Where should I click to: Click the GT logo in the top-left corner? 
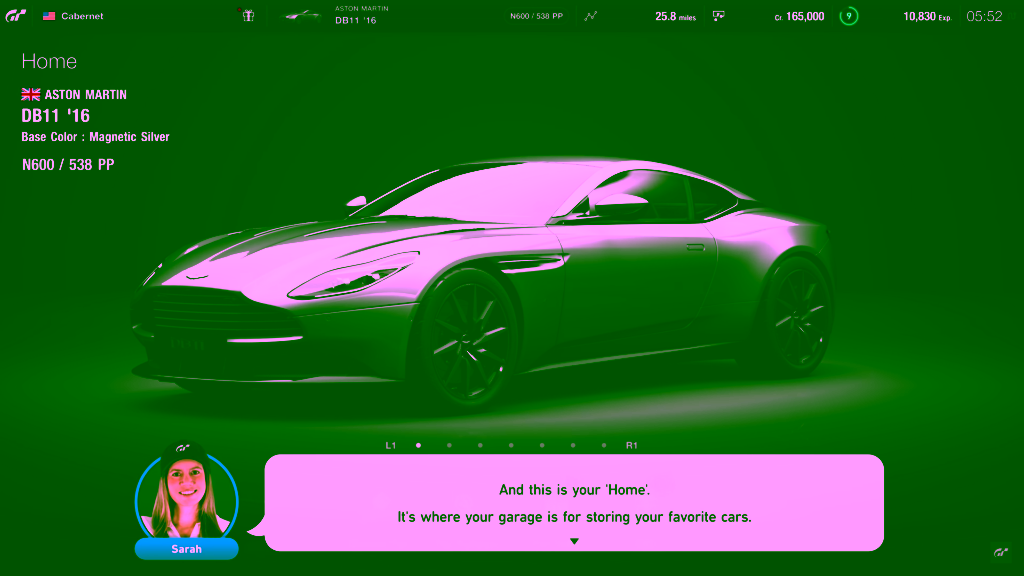click(14, 15)
